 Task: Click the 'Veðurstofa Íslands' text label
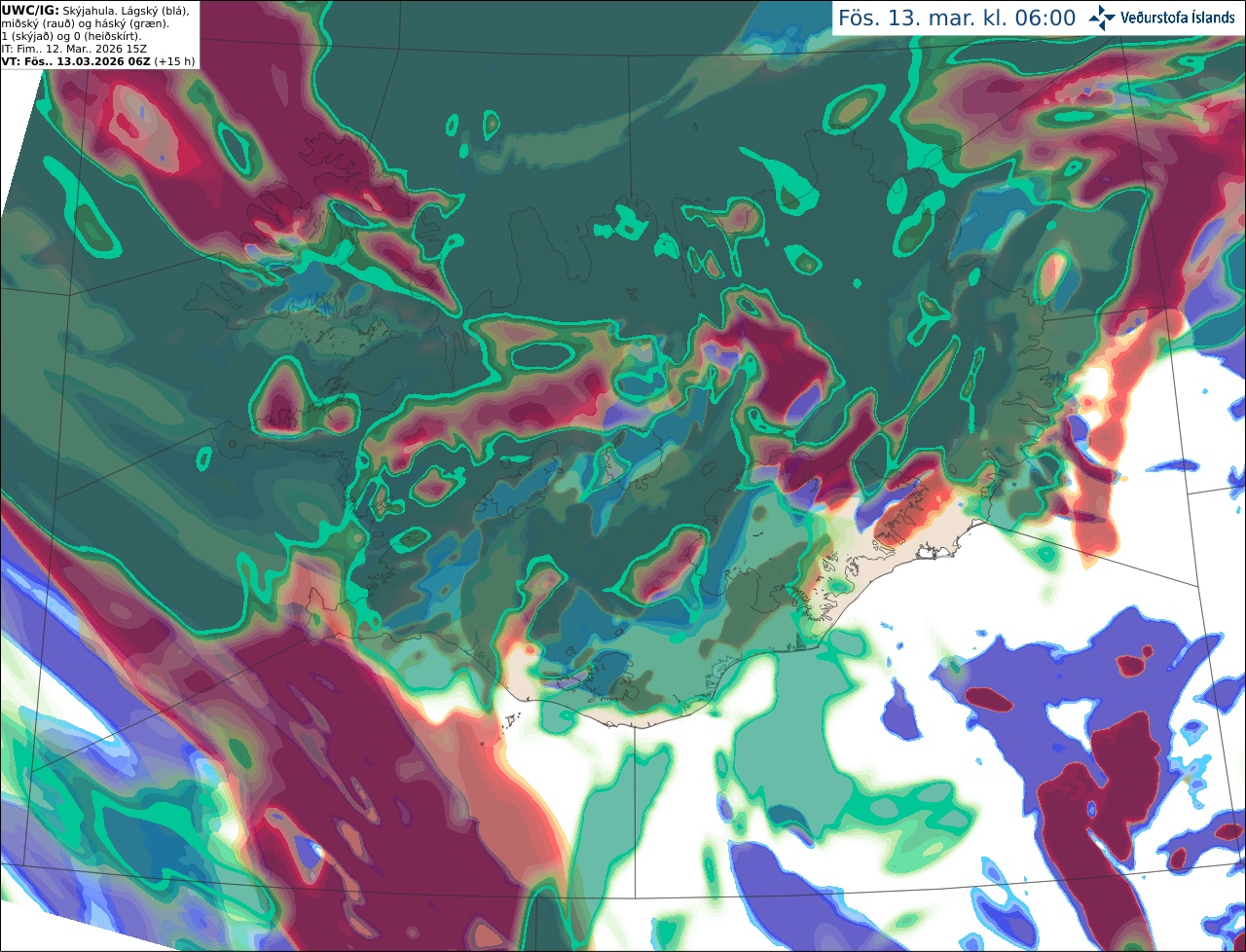point(1178,18)
